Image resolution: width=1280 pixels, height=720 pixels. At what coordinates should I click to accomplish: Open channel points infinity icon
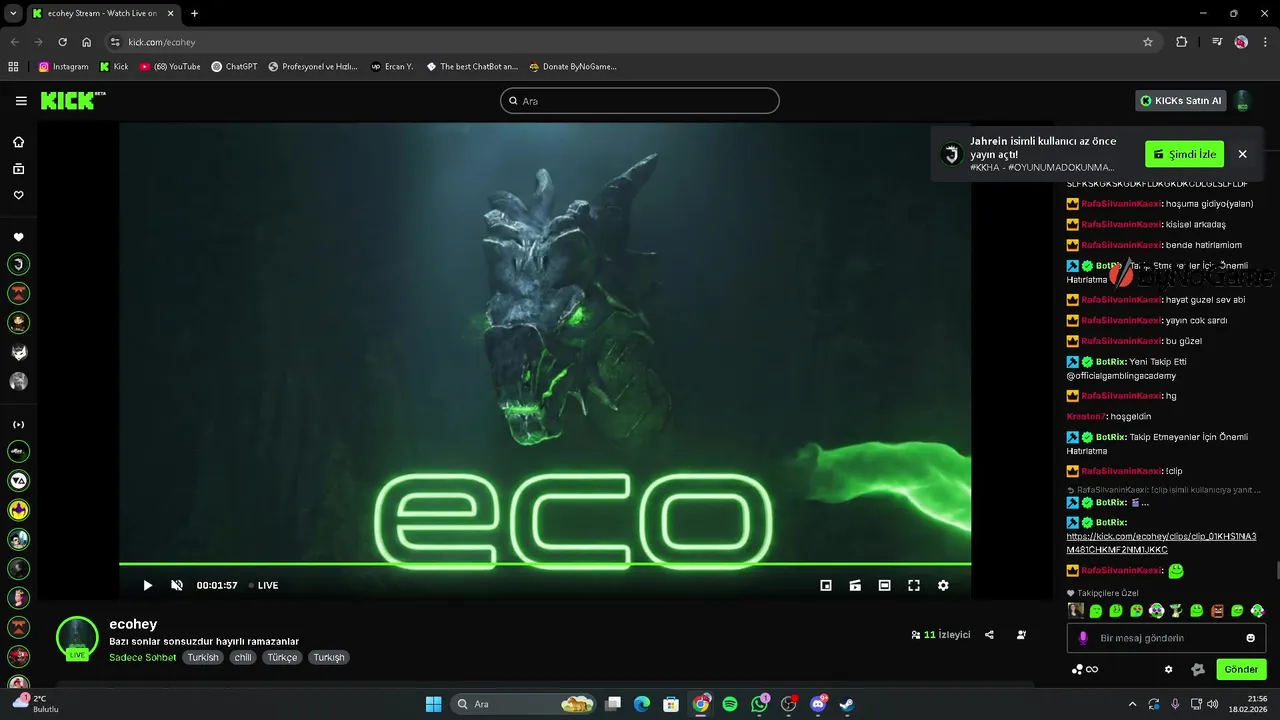click(x=1085, y=670)
